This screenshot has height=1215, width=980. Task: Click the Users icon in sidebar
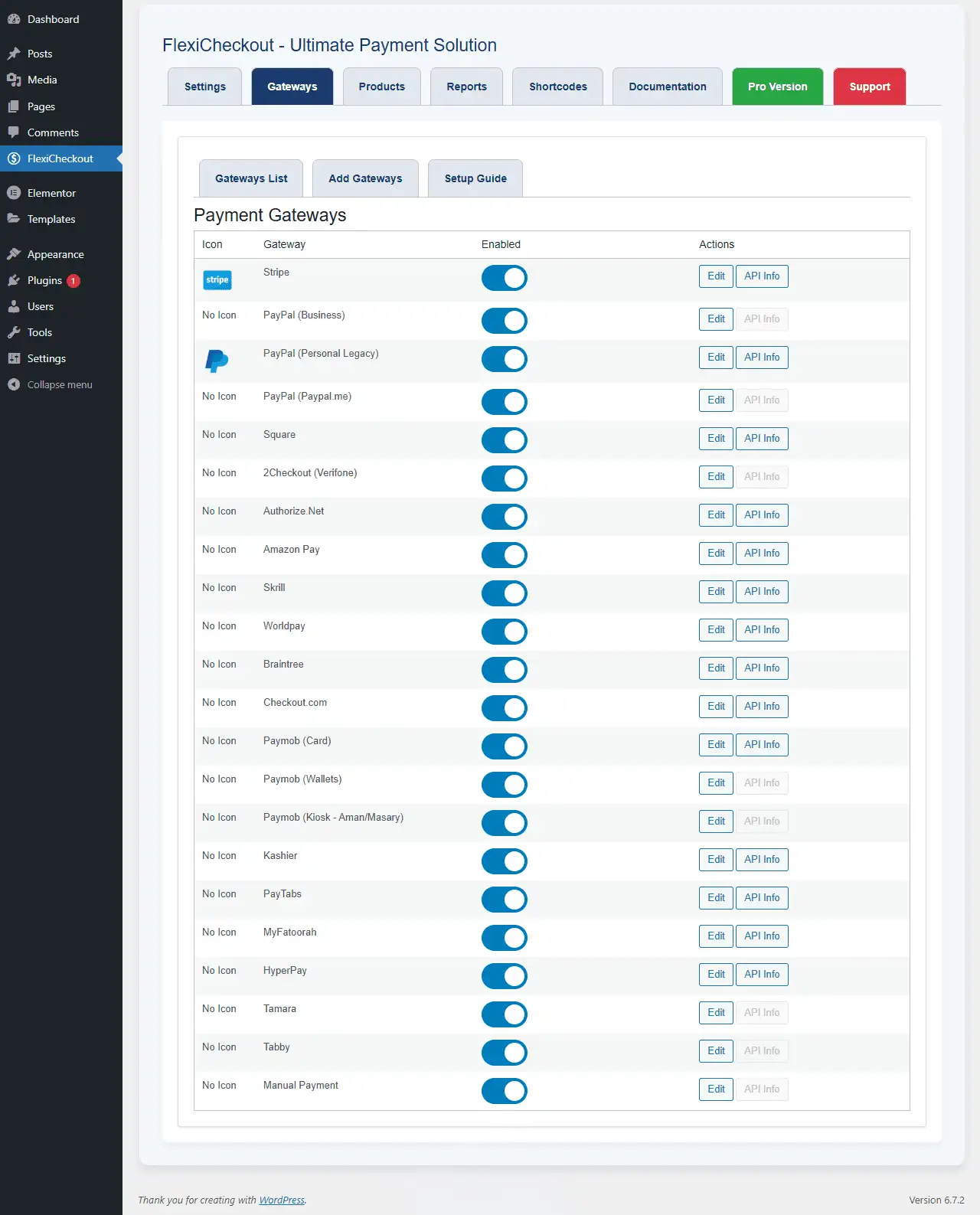coord(14,306)
